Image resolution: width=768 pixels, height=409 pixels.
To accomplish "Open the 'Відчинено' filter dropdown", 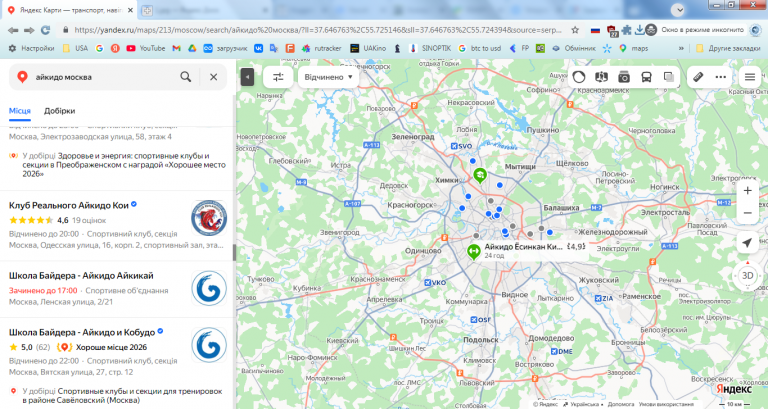I will (328, 77).
